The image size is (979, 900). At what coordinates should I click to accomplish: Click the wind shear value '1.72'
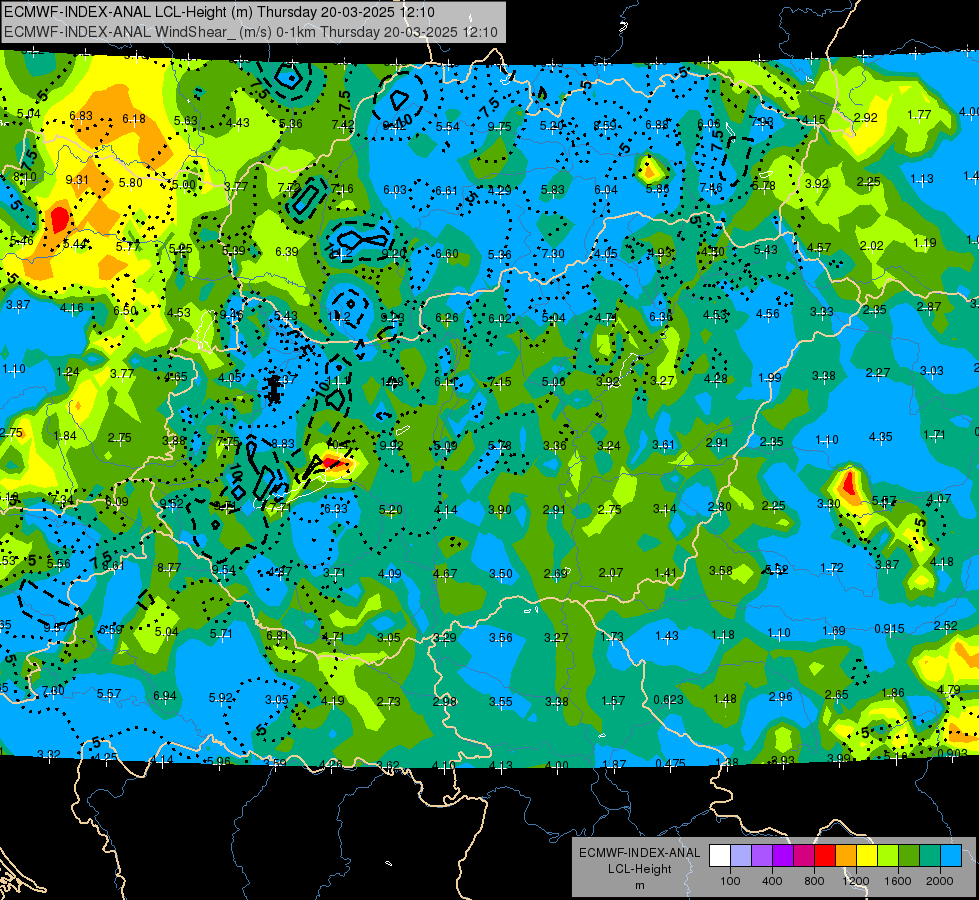[x=832, y=568]
